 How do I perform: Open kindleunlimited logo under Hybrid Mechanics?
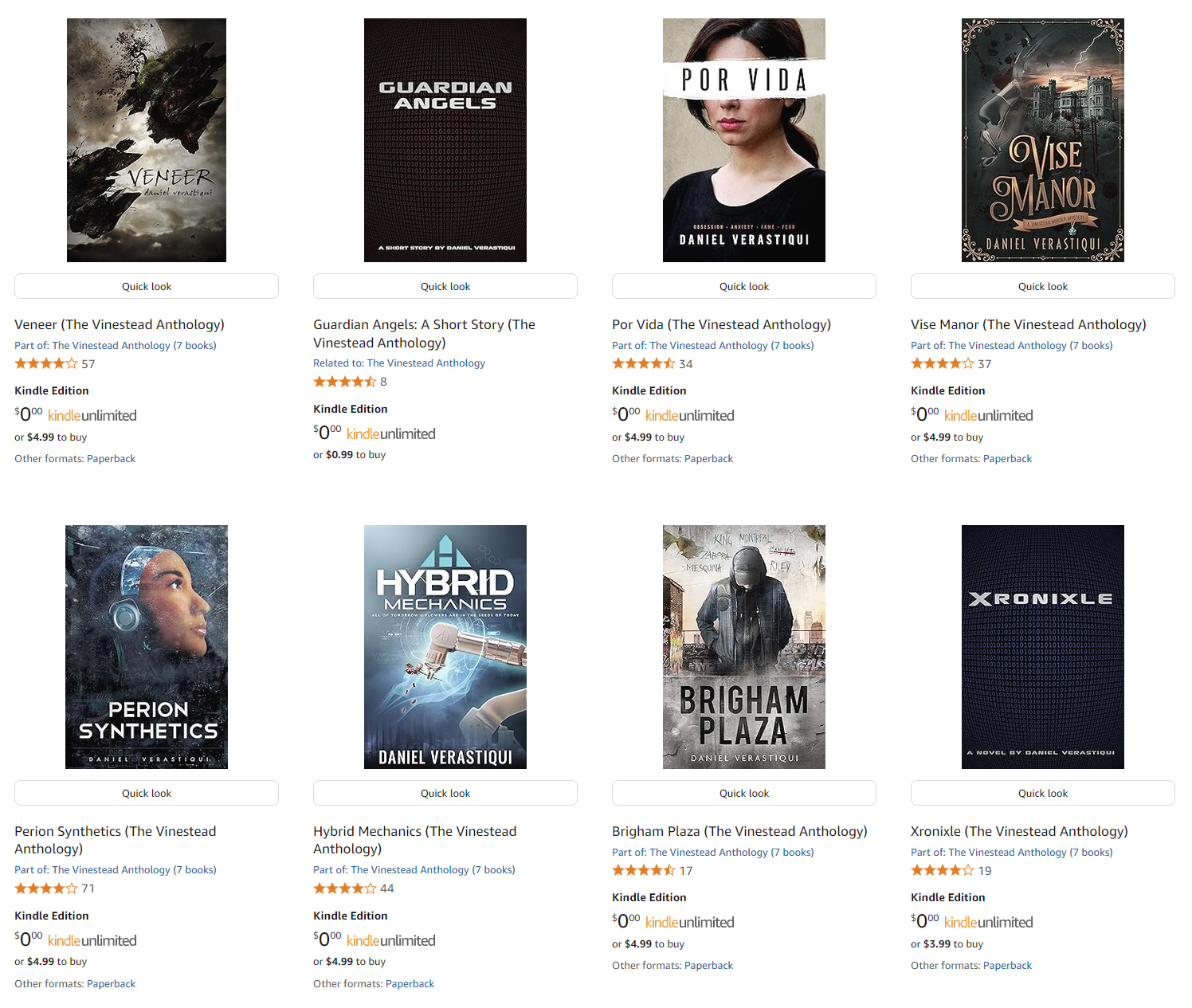pos(390,940)
